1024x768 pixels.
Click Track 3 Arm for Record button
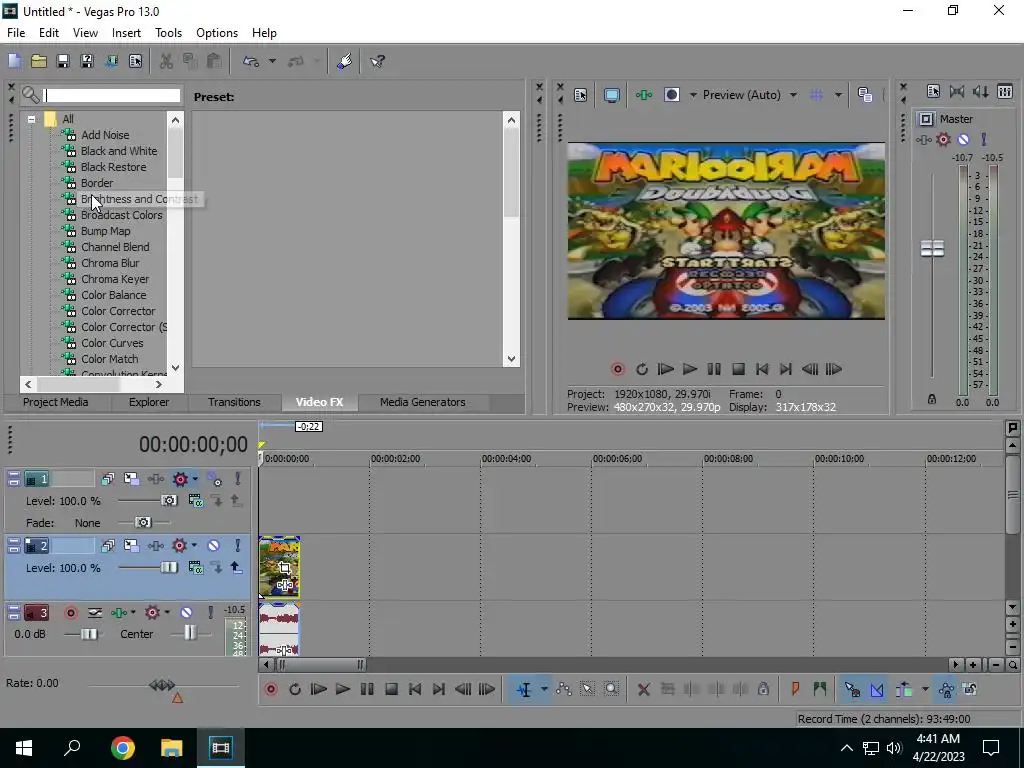71,613
